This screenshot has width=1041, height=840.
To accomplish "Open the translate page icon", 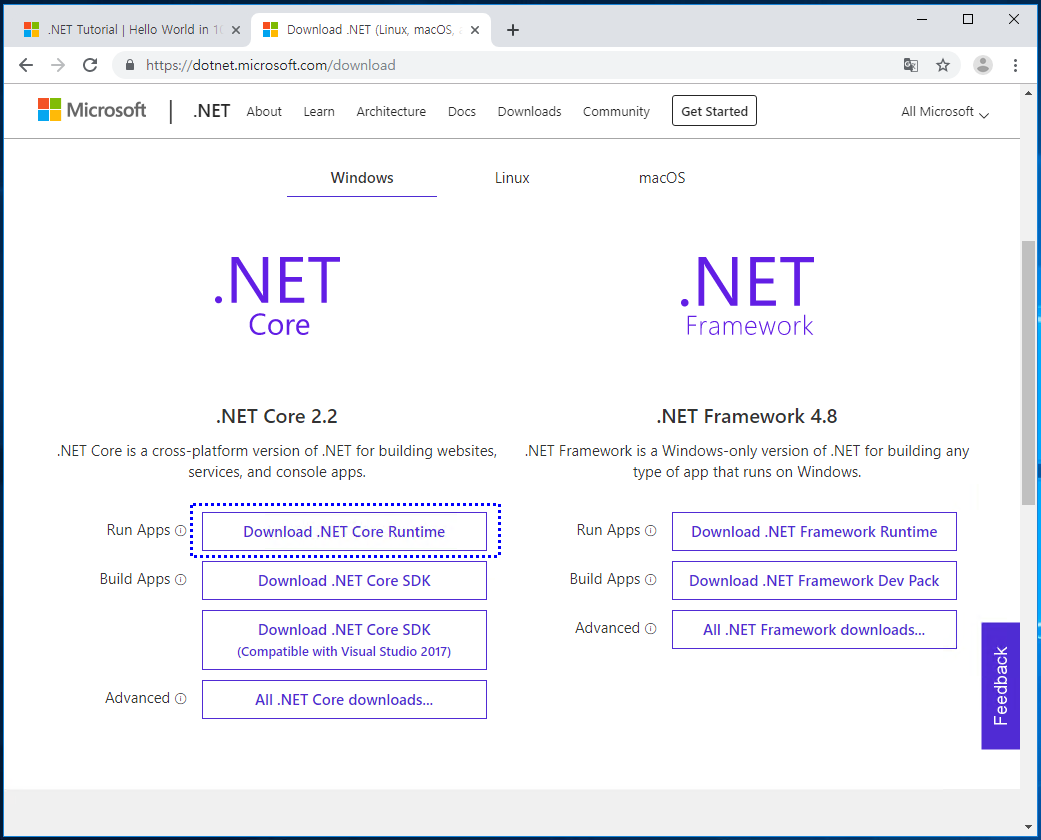I will pos(911,65).
